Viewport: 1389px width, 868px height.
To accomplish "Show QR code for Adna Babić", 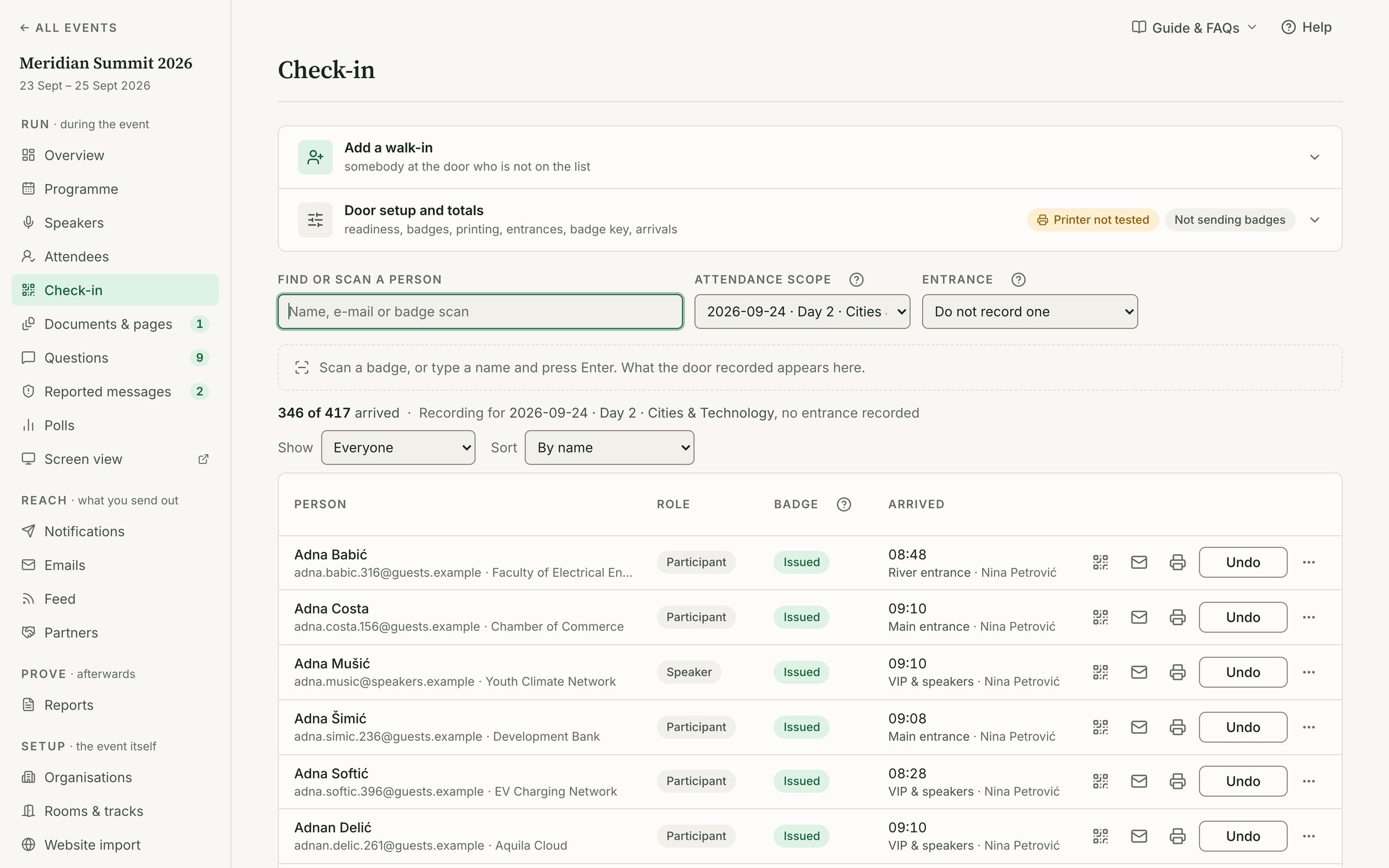I will 1100,562.
